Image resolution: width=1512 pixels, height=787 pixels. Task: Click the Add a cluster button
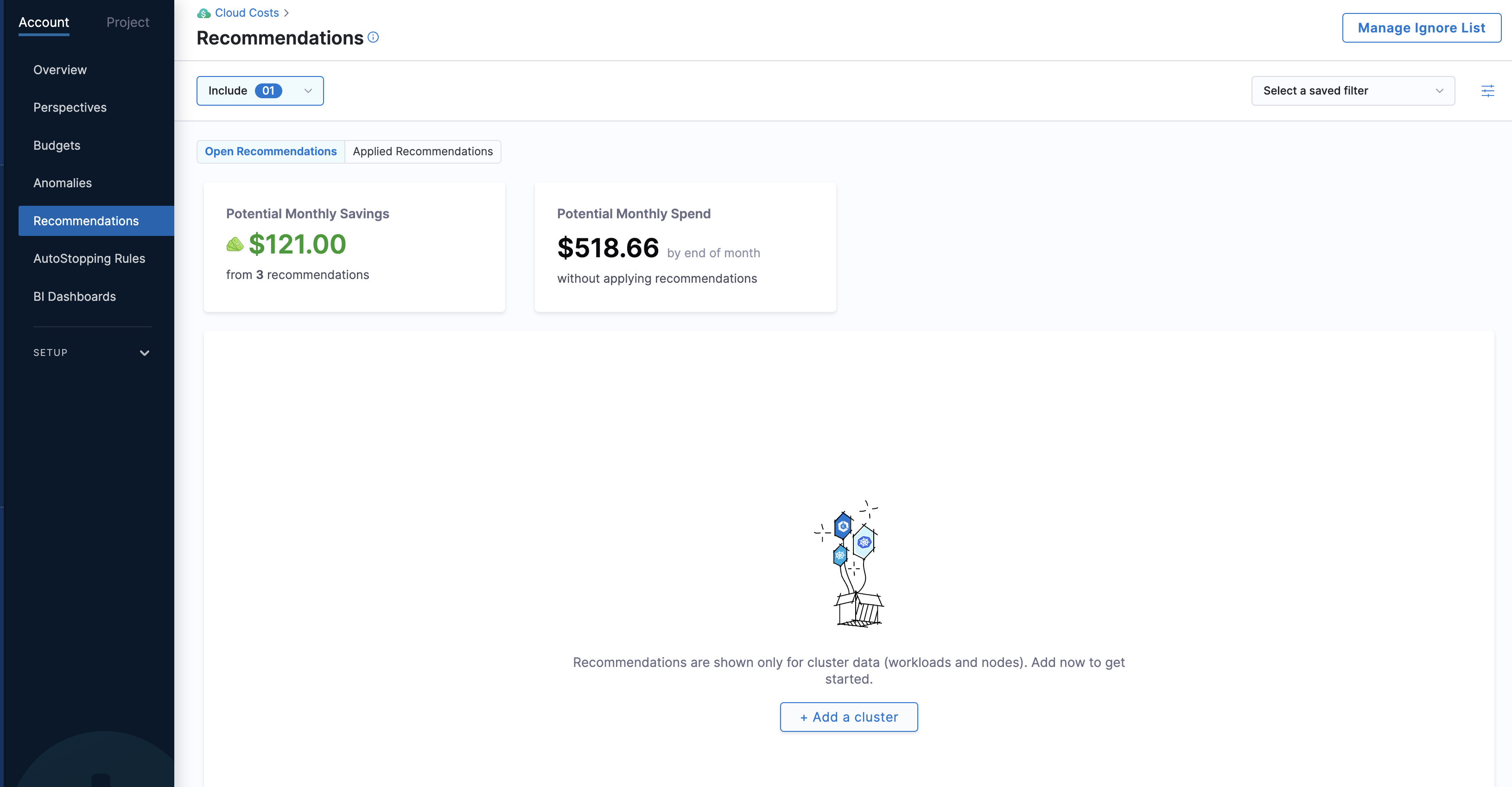(x=848, y=717)
